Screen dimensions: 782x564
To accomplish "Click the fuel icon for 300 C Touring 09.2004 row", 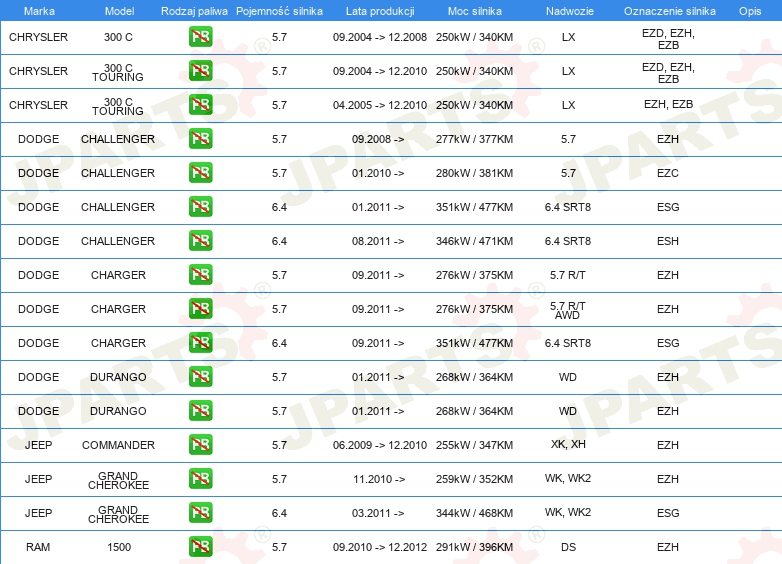I will [200, 71].
